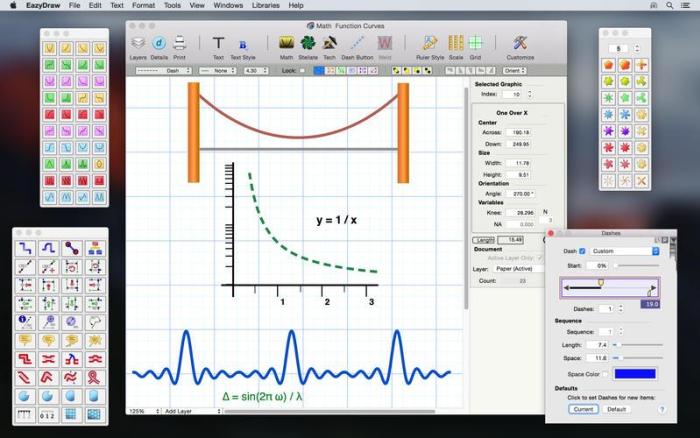Screen dimensions: 700x438
Task: Open the Orient popup menu
Action: pyautogui.click(x=515, y=71)
